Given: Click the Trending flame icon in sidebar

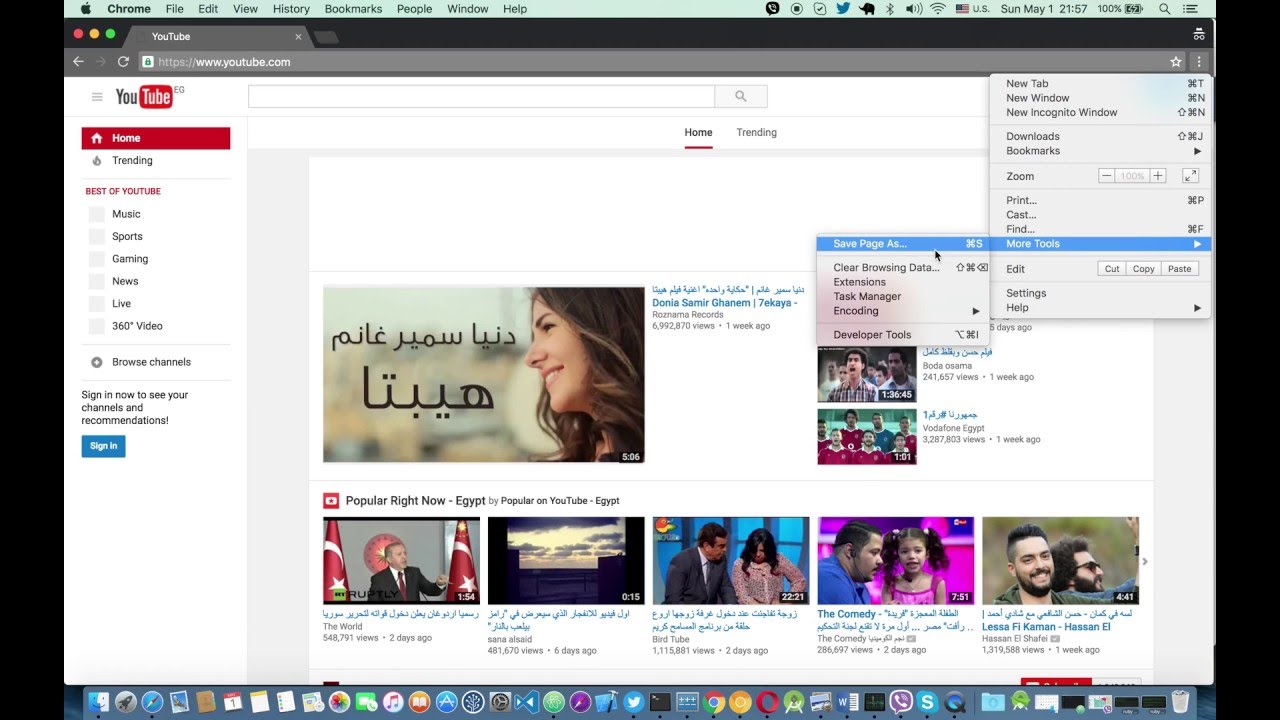Looking at the screenshot, I should (x=97, y=160).
